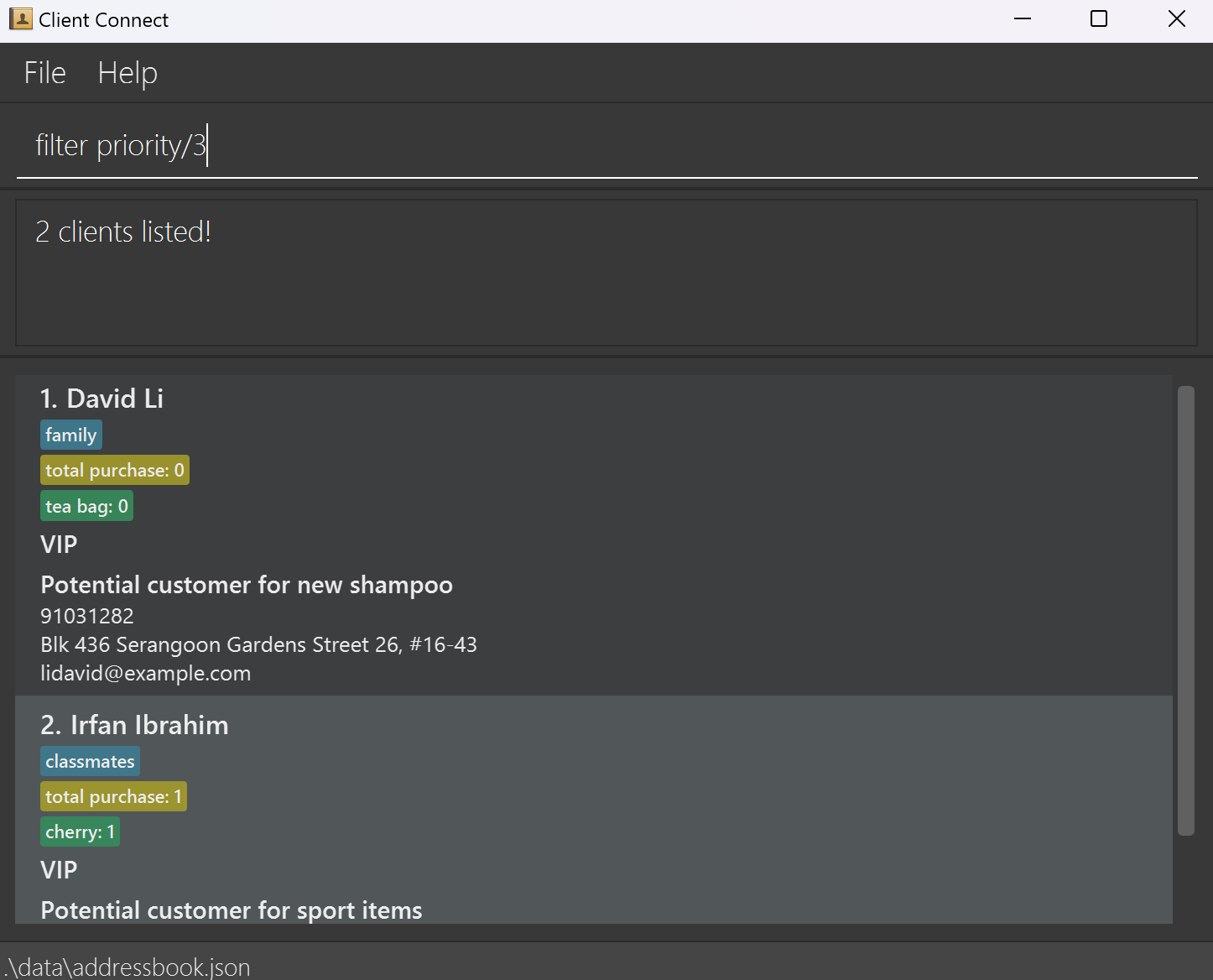The image size is (1213, 980).
Task: Minimize the Client Connect window
Action: (1023, 18)
